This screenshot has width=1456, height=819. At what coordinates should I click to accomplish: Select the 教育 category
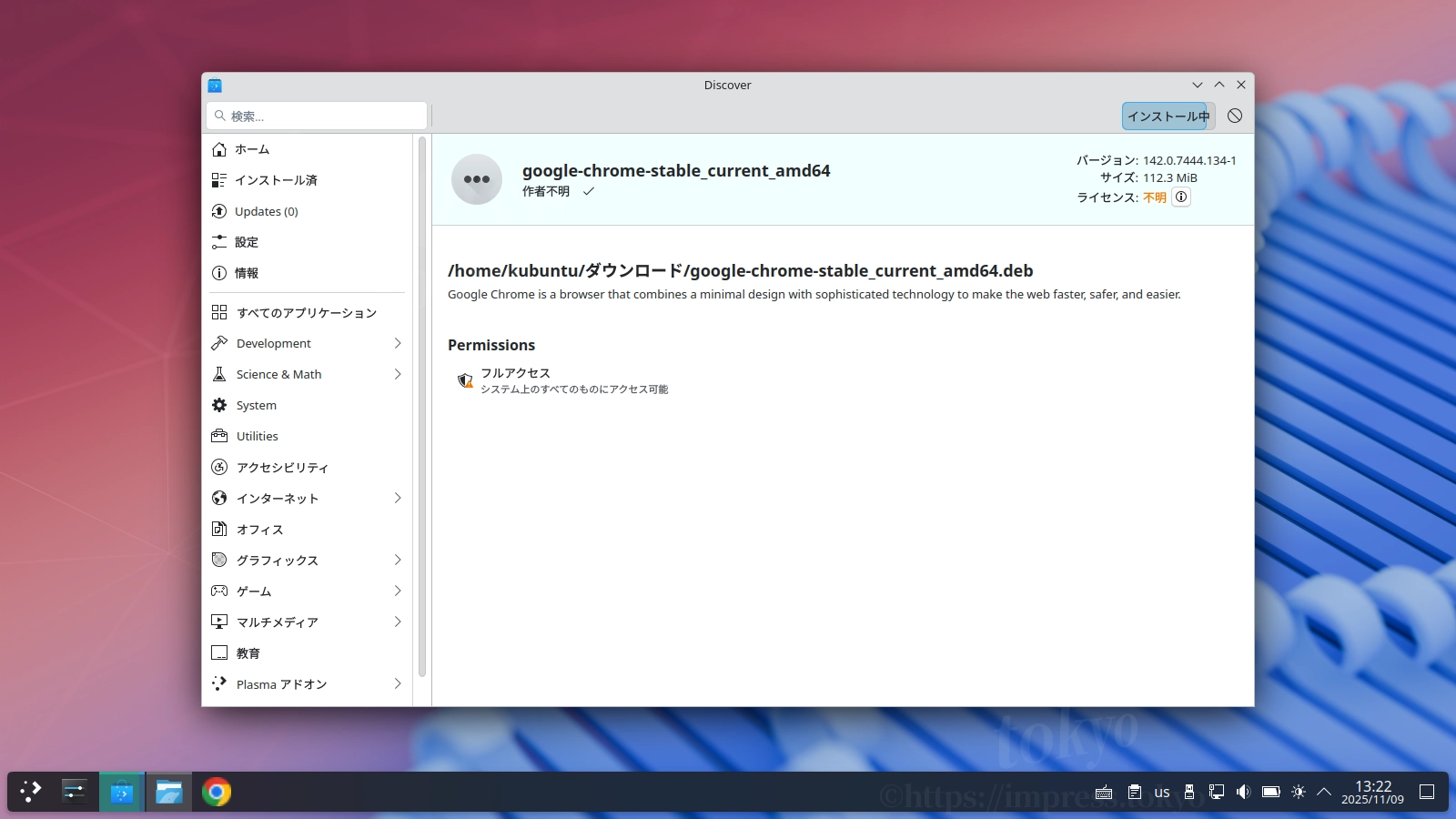[x=308, y=652]
